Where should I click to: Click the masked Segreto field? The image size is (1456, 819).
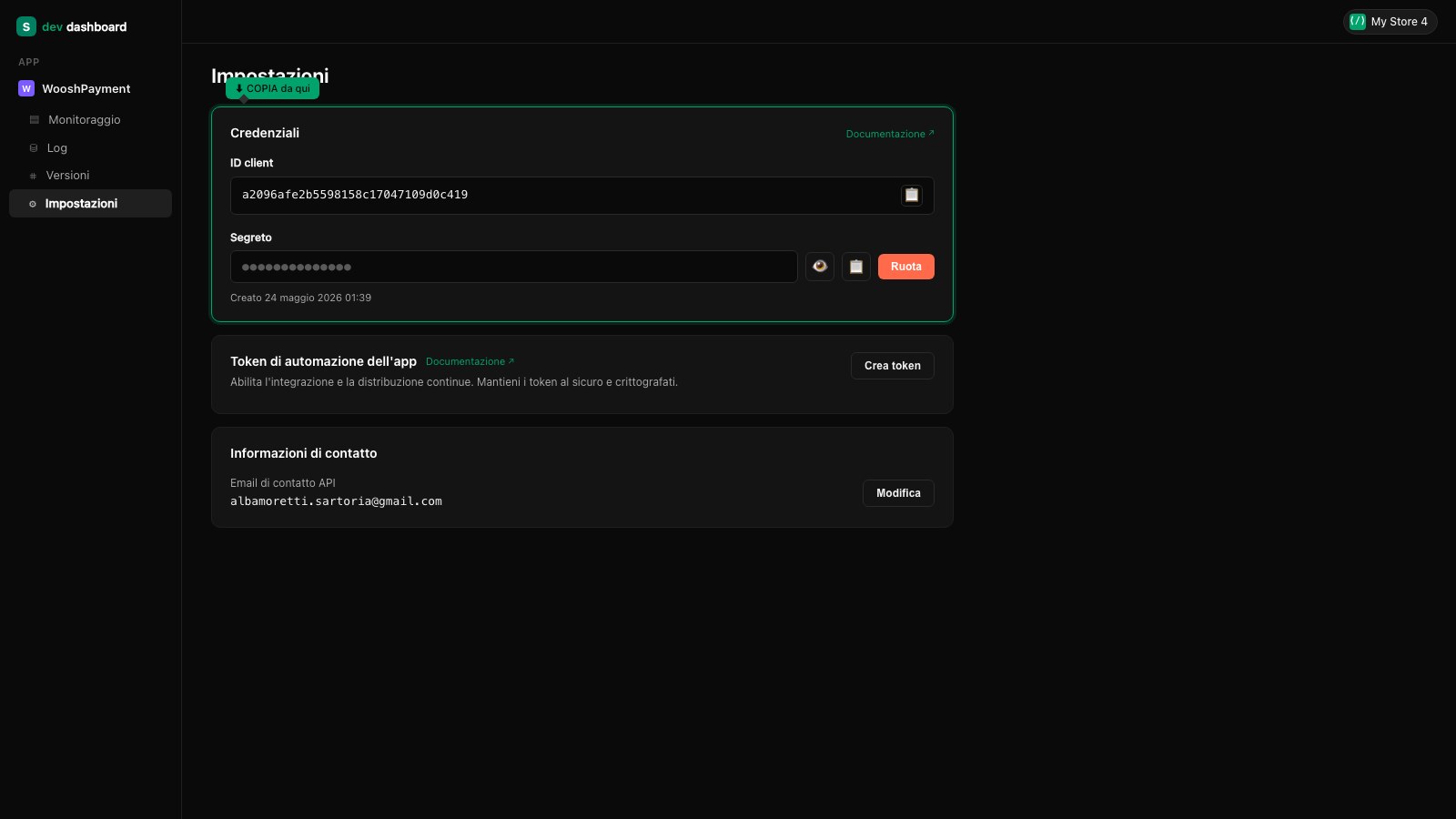[514, 267]
